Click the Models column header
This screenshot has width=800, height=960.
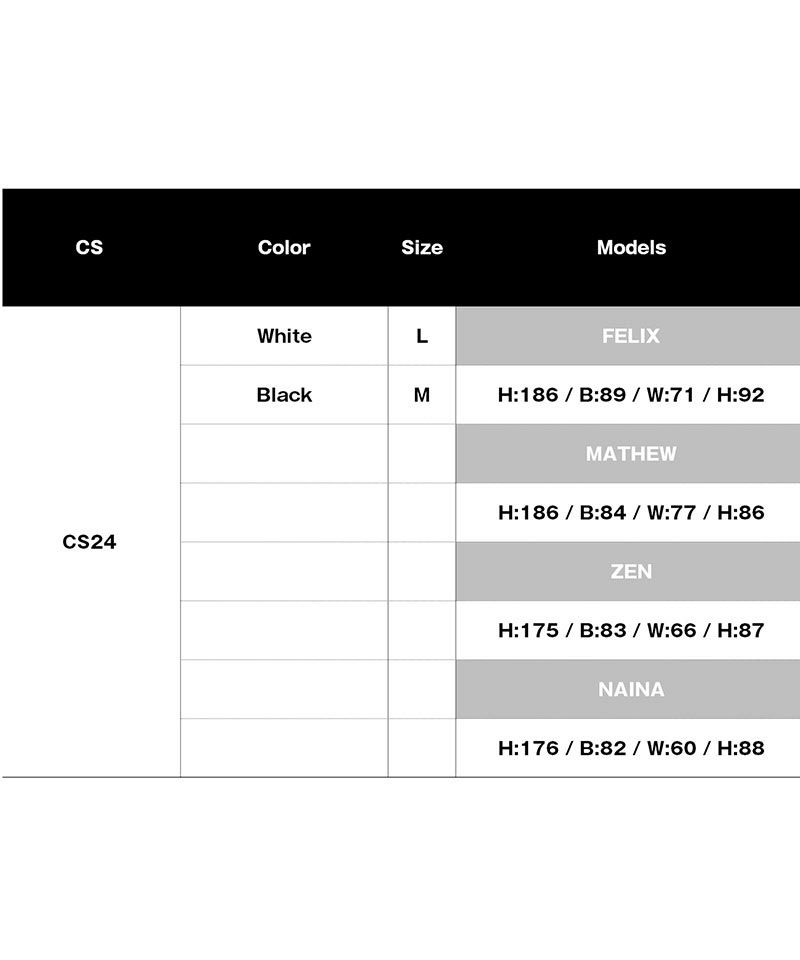pyautogui.click(x=631, y=247)
